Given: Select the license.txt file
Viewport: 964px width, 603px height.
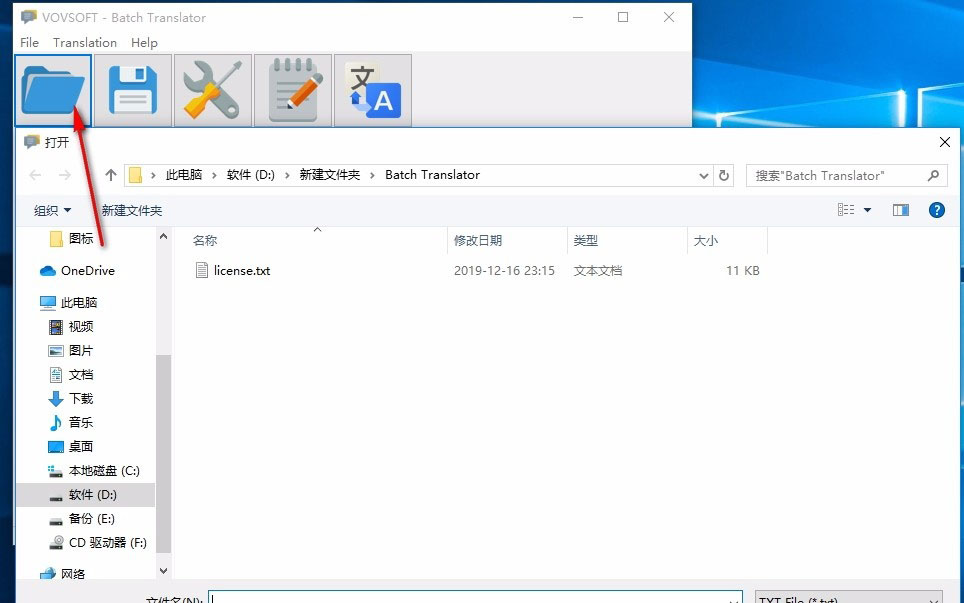Looking at the screenshot, I should coord(241,270).
